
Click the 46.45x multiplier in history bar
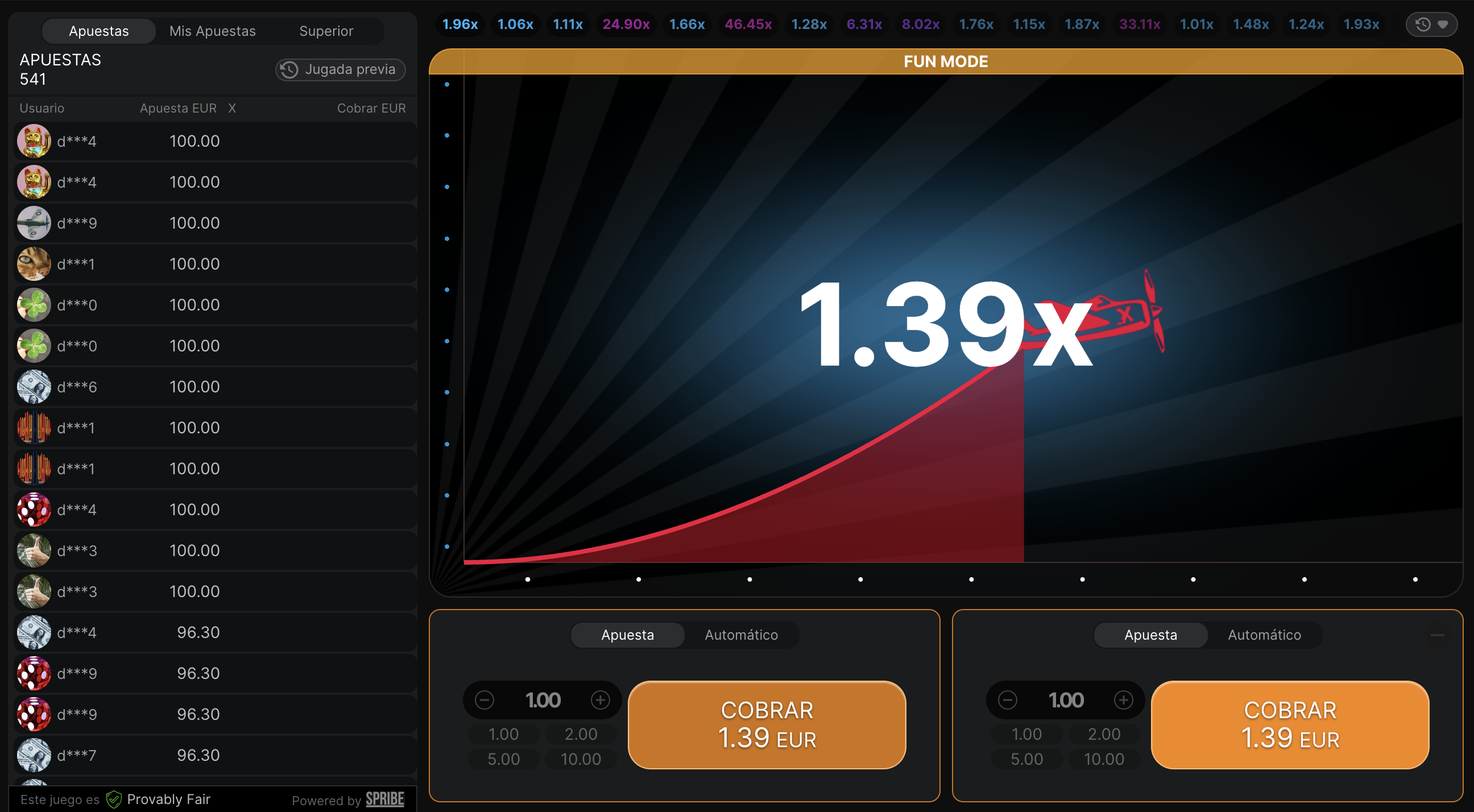748,24
